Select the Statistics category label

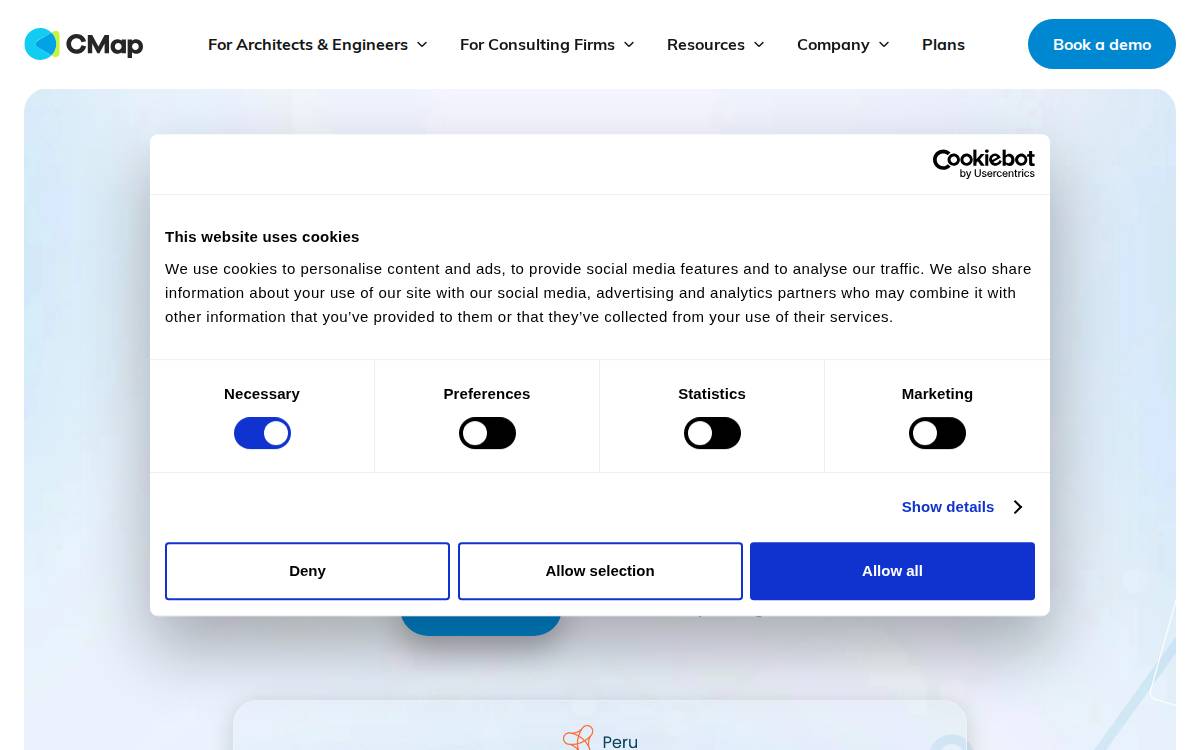pyautogui.click(x=712, y=394)
